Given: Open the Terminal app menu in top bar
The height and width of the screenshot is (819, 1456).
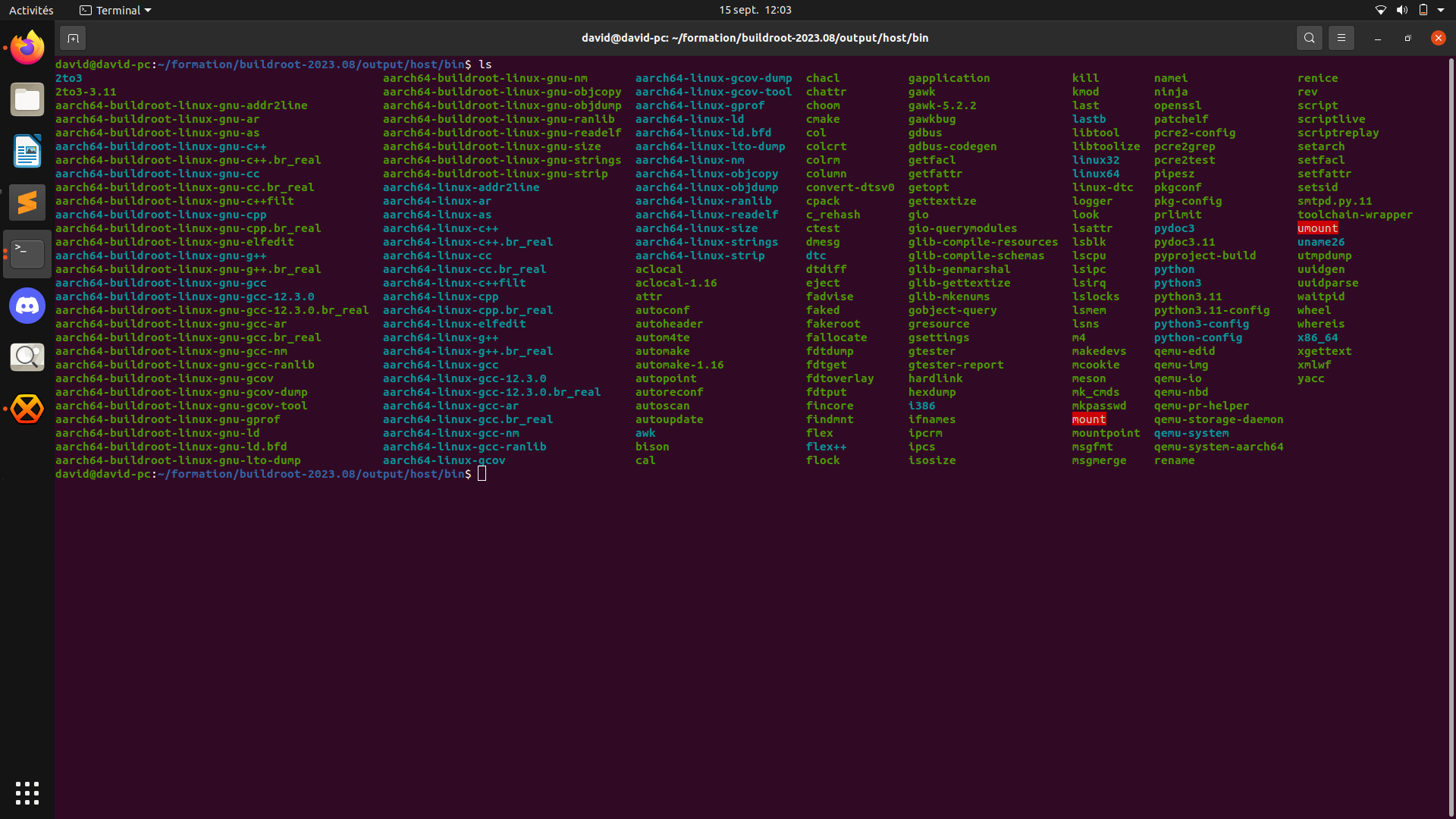Looking at the screenshot, I should click(115, 10).
